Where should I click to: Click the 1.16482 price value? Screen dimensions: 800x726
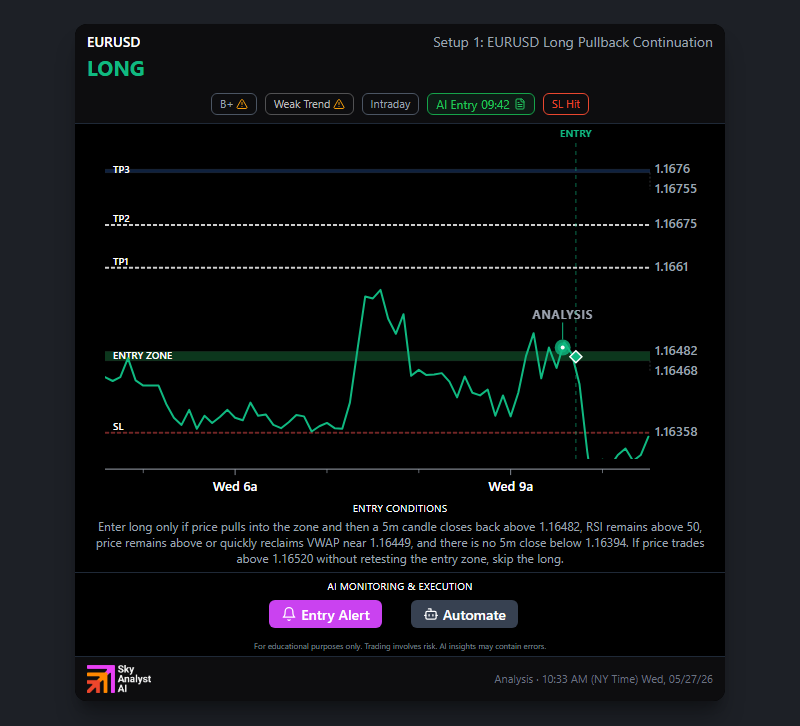tap(676, 351)
